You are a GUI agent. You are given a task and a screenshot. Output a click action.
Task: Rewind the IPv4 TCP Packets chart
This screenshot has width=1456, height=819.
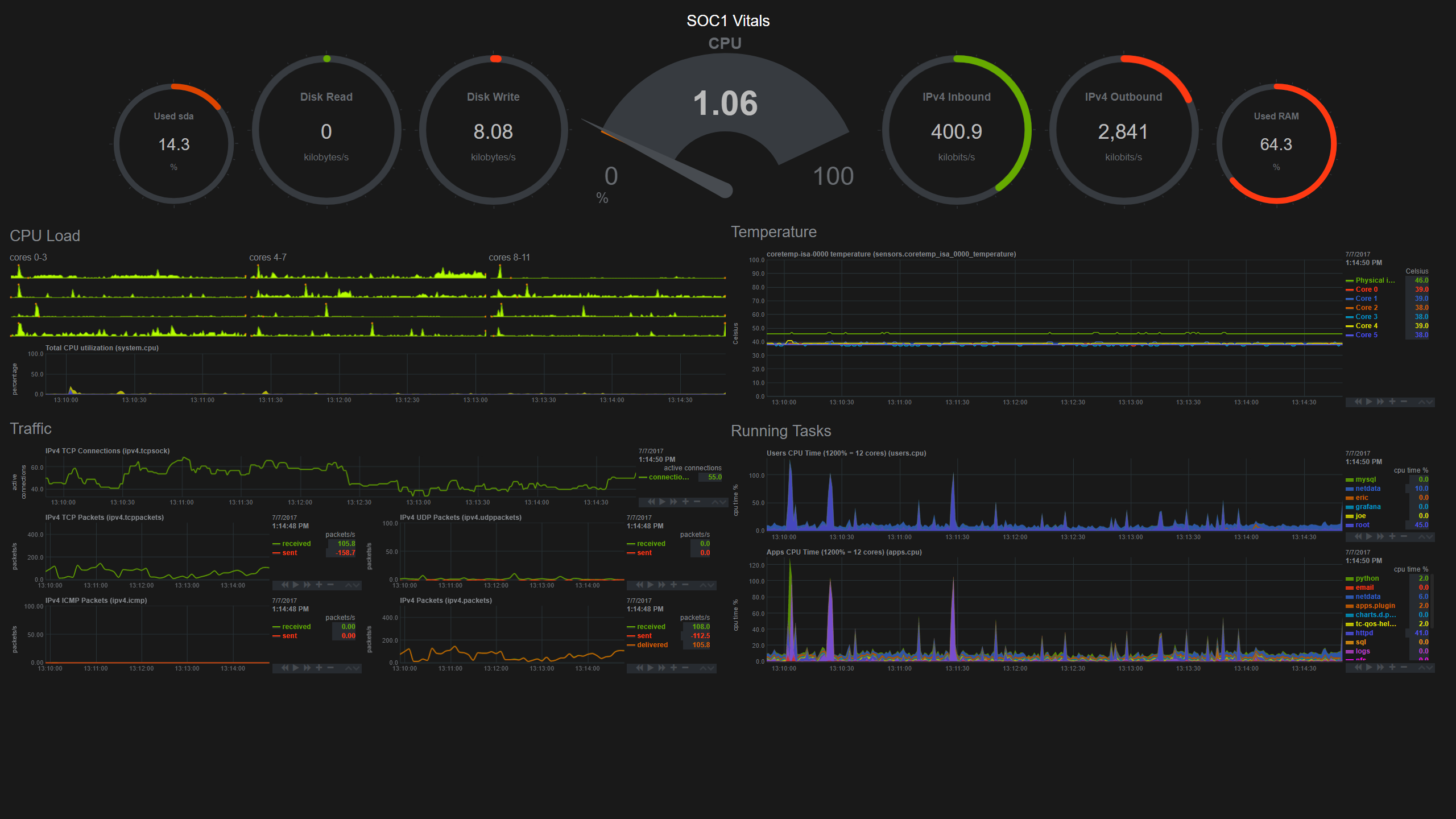click(x=285, y=585)
